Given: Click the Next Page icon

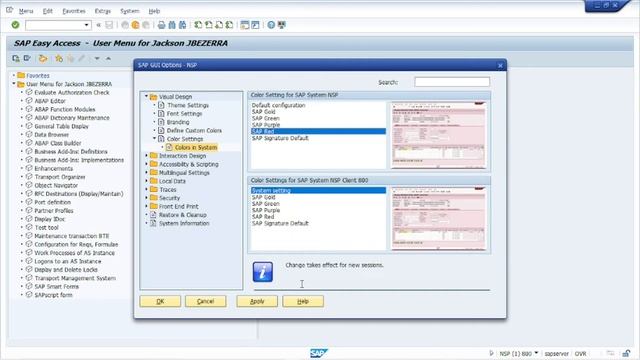Looking at the screenshot, I should click(x=219, y=25).
